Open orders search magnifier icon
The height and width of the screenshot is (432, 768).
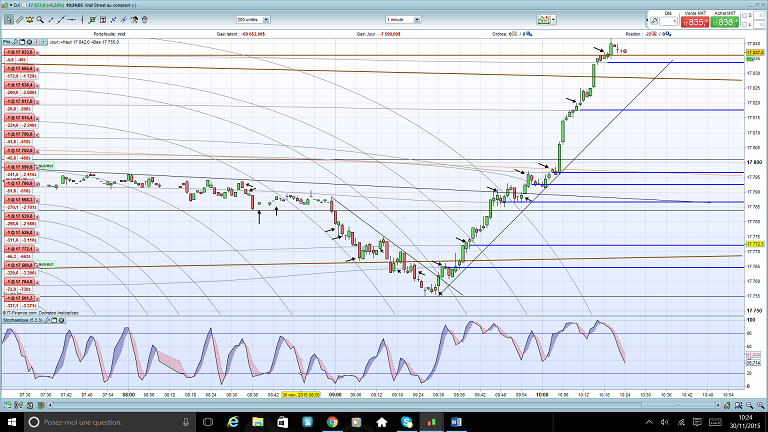coord(529,34)
